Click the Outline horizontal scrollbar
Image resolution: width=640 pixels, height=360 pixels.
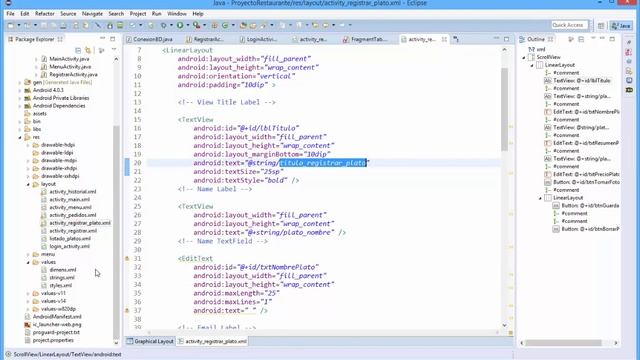click(x=563, y=343)
